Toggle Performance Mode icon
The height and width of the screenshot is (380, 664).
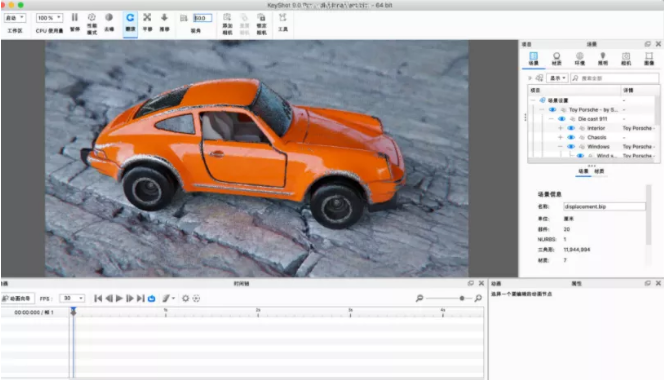tap(91, 17)
